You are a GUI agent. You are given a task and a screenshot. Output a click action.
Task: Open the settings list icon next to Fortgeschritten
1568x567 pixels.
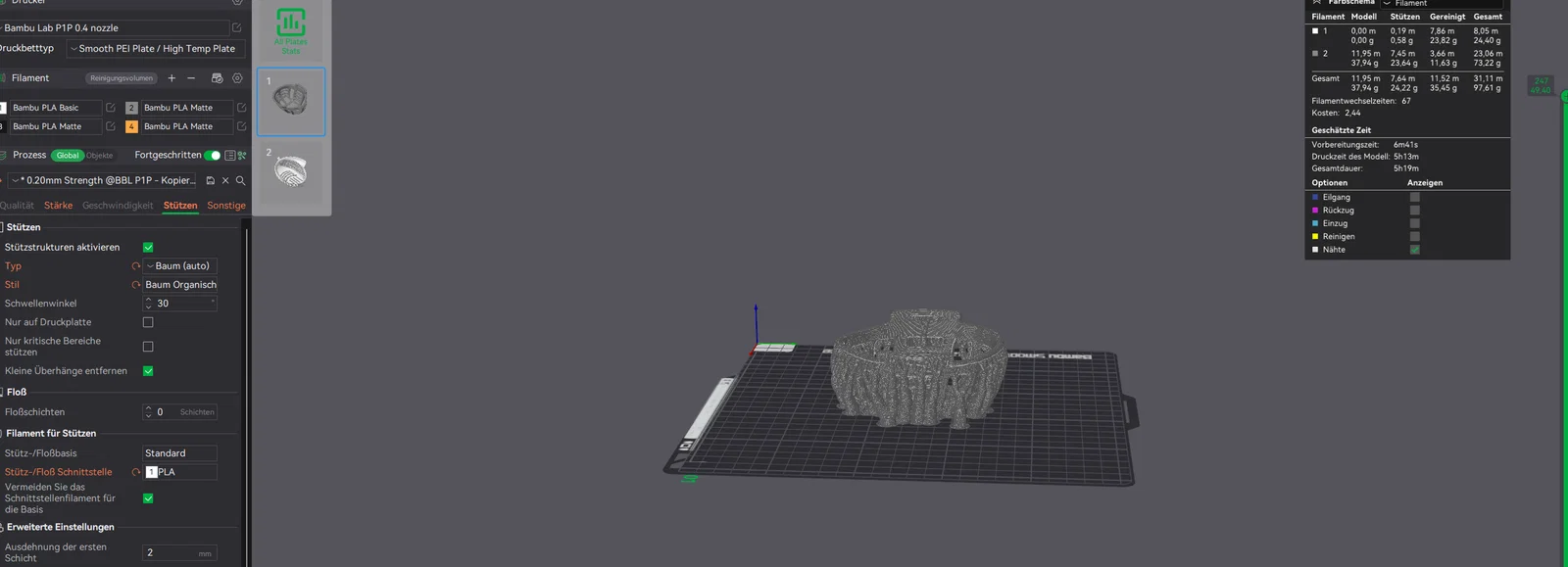(230, 155)
